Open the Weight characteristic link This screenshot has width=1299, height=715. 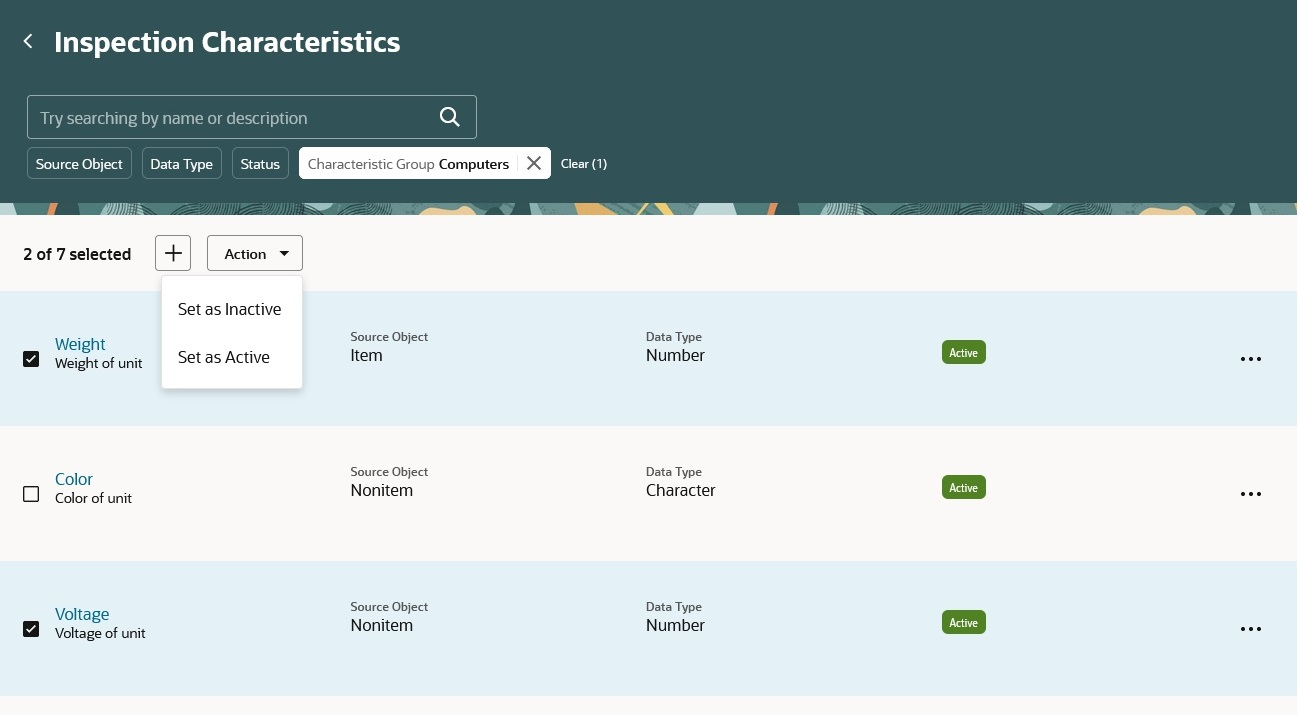80,344
